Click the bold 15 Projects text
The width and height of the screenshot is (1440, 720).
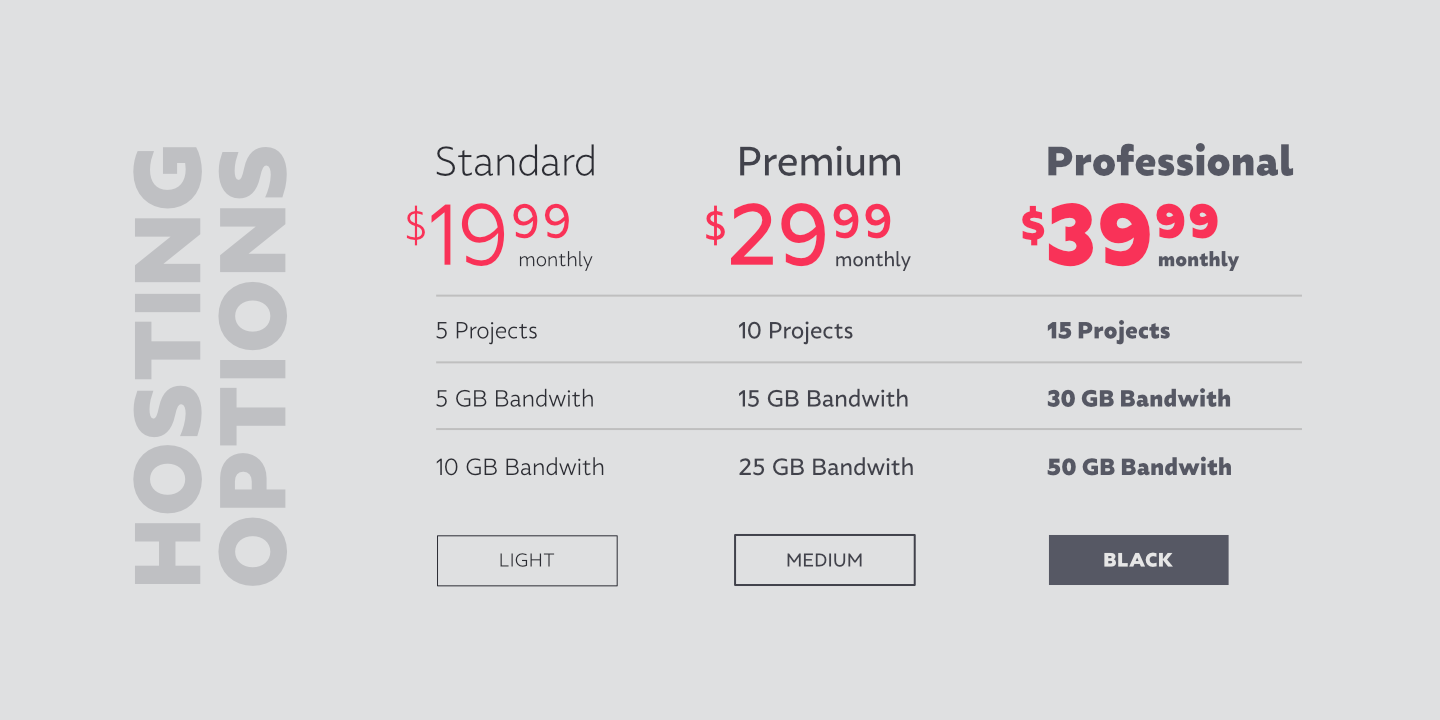[1108, 331]
